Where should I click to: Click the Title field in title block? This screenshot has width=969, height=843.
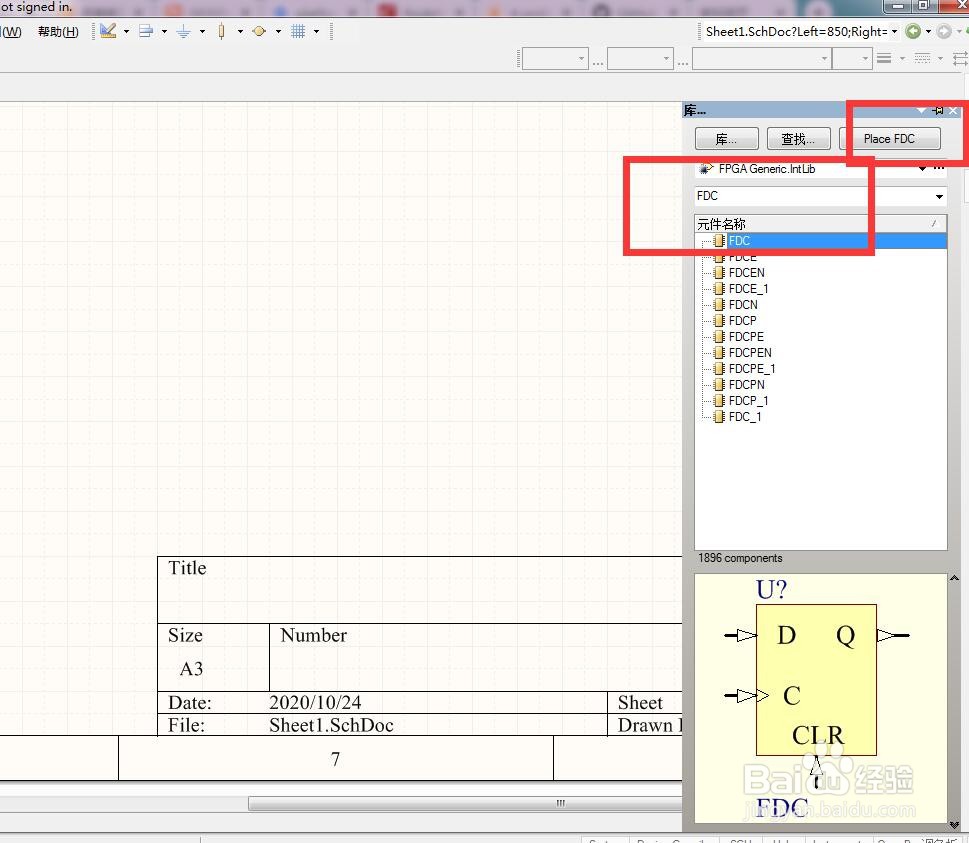187,568
